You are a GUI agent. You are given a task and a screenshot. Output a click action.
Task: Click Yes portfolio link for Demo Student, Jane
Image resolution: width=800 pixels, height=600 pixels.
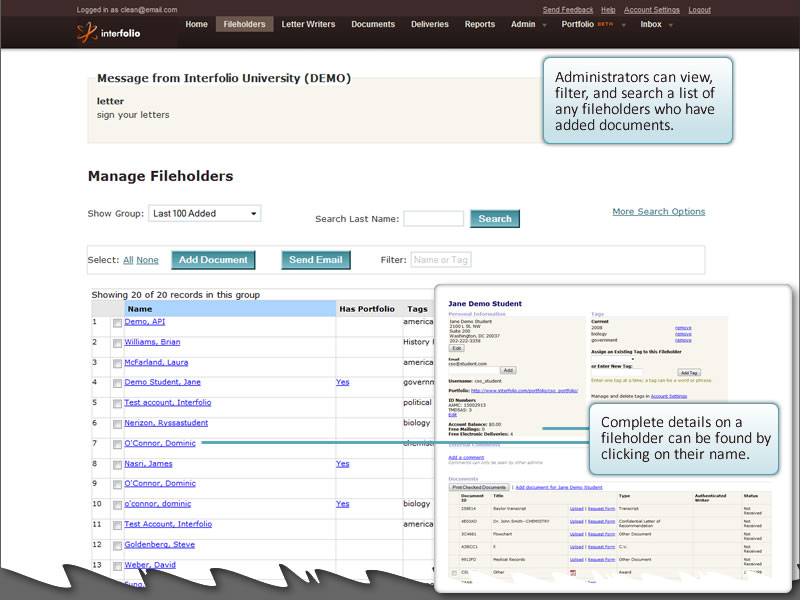click(343, 382)
